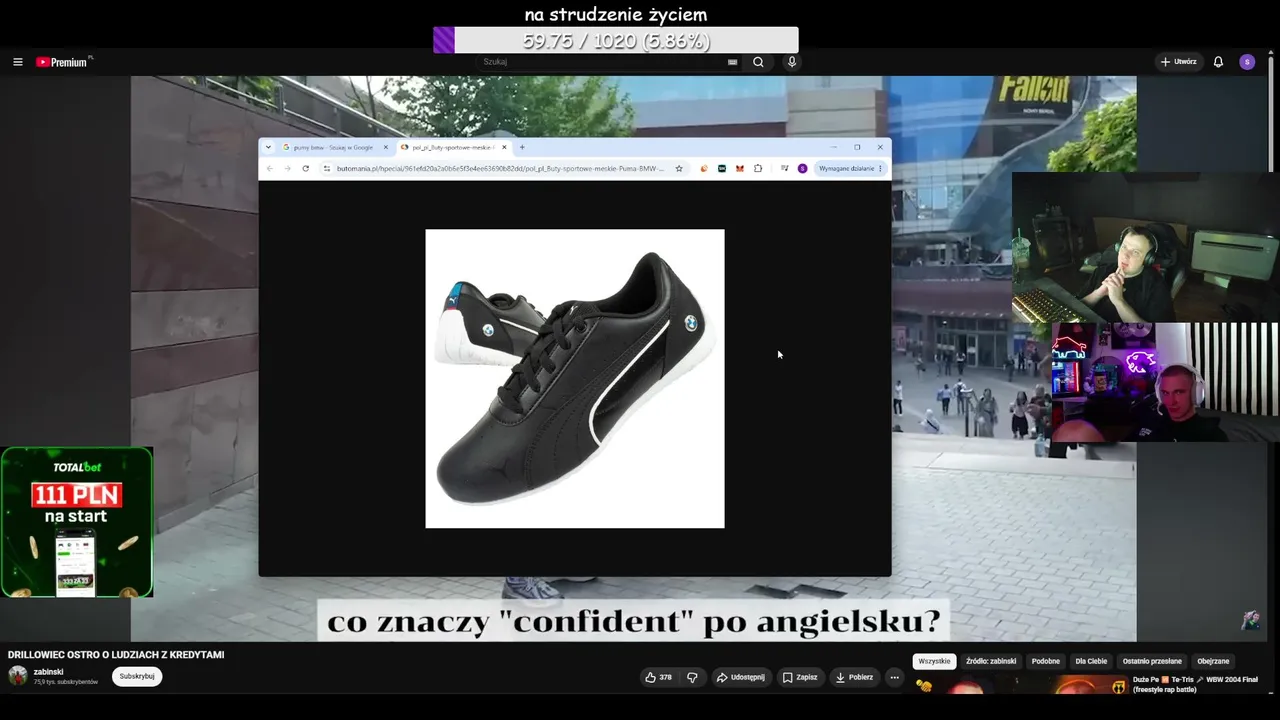Click the YouTube search field 'Szukaj'
Viewport: 1280px width, 720px height.
coord(605,62)
